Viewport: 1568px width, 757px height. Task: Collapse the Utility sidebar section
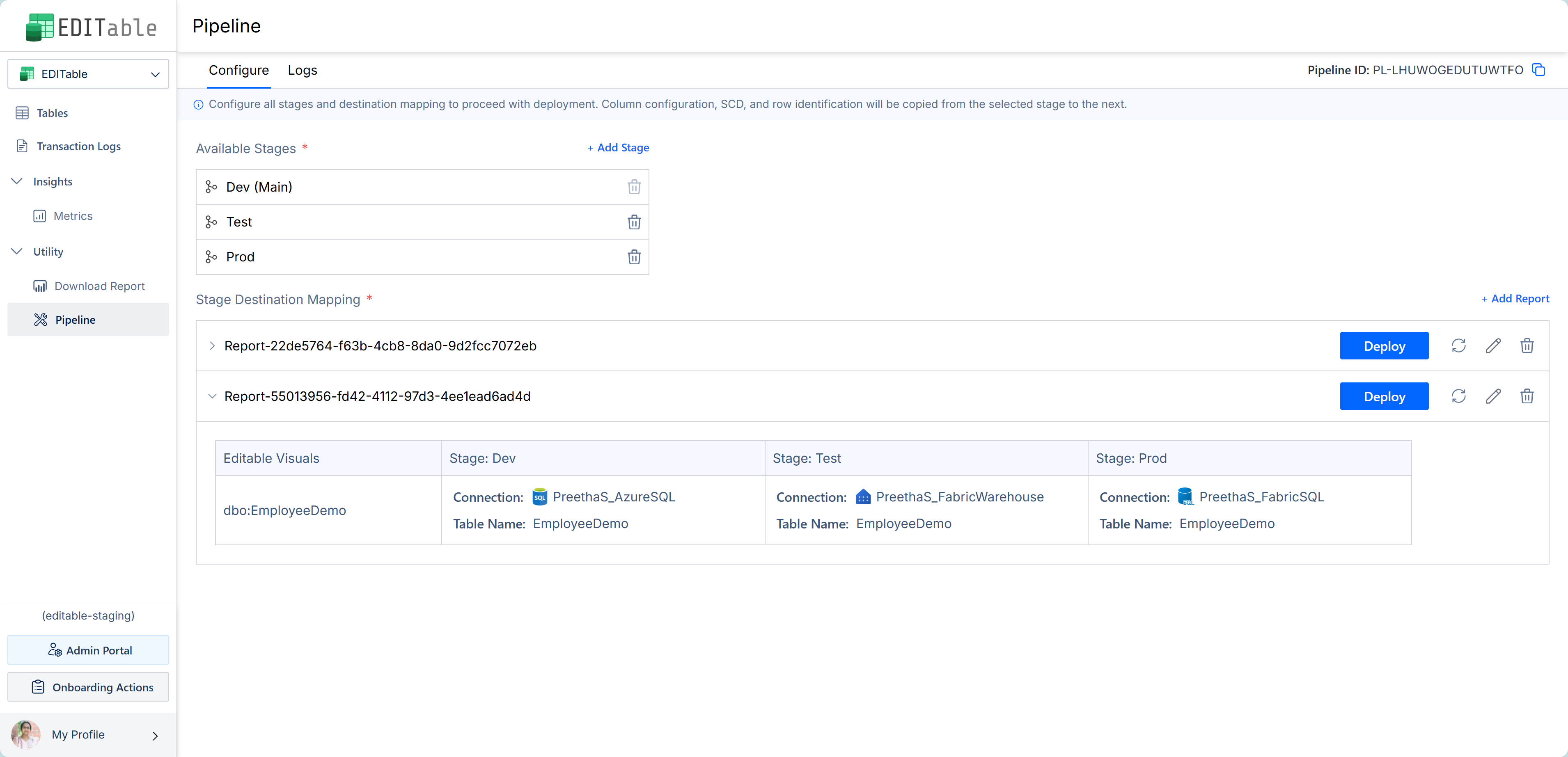(17, 252)
